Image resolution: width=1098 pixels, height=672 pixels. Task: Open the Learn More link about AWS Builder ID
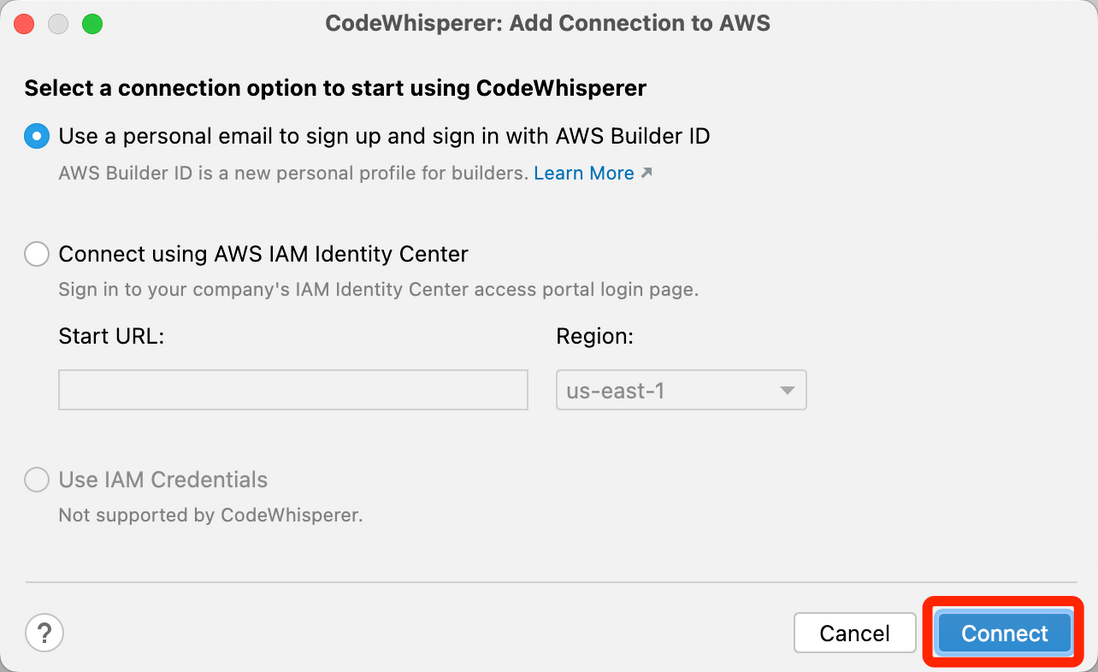click(584, 172)
